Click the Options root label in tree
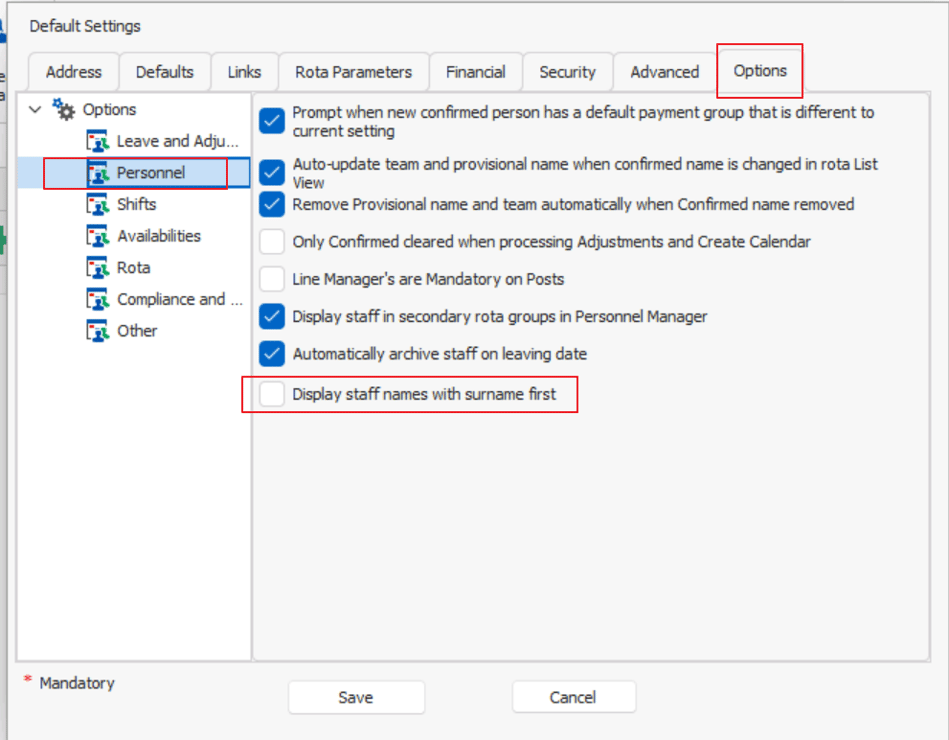 pyautogui.click(x=110, y=110)
